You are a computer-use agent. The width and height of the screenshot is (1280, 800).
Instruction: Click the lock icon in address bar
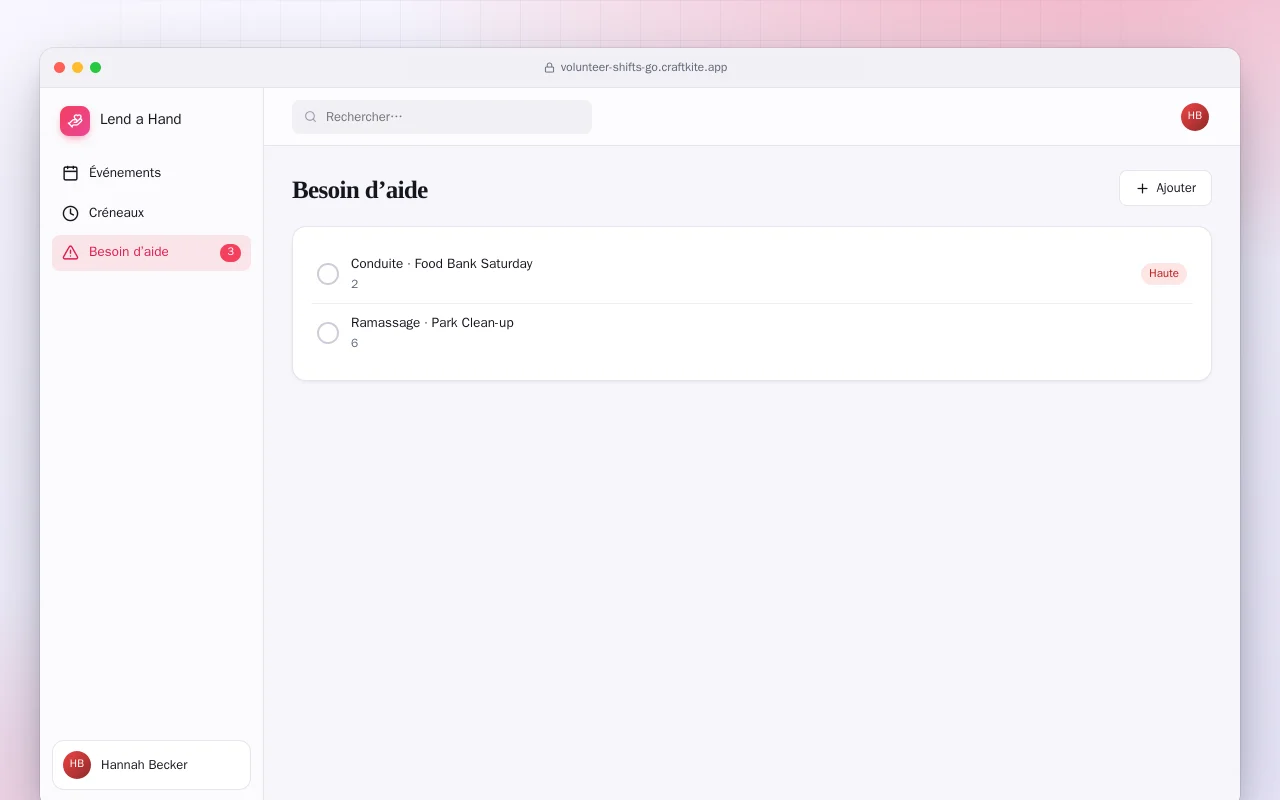click(549, 68)
